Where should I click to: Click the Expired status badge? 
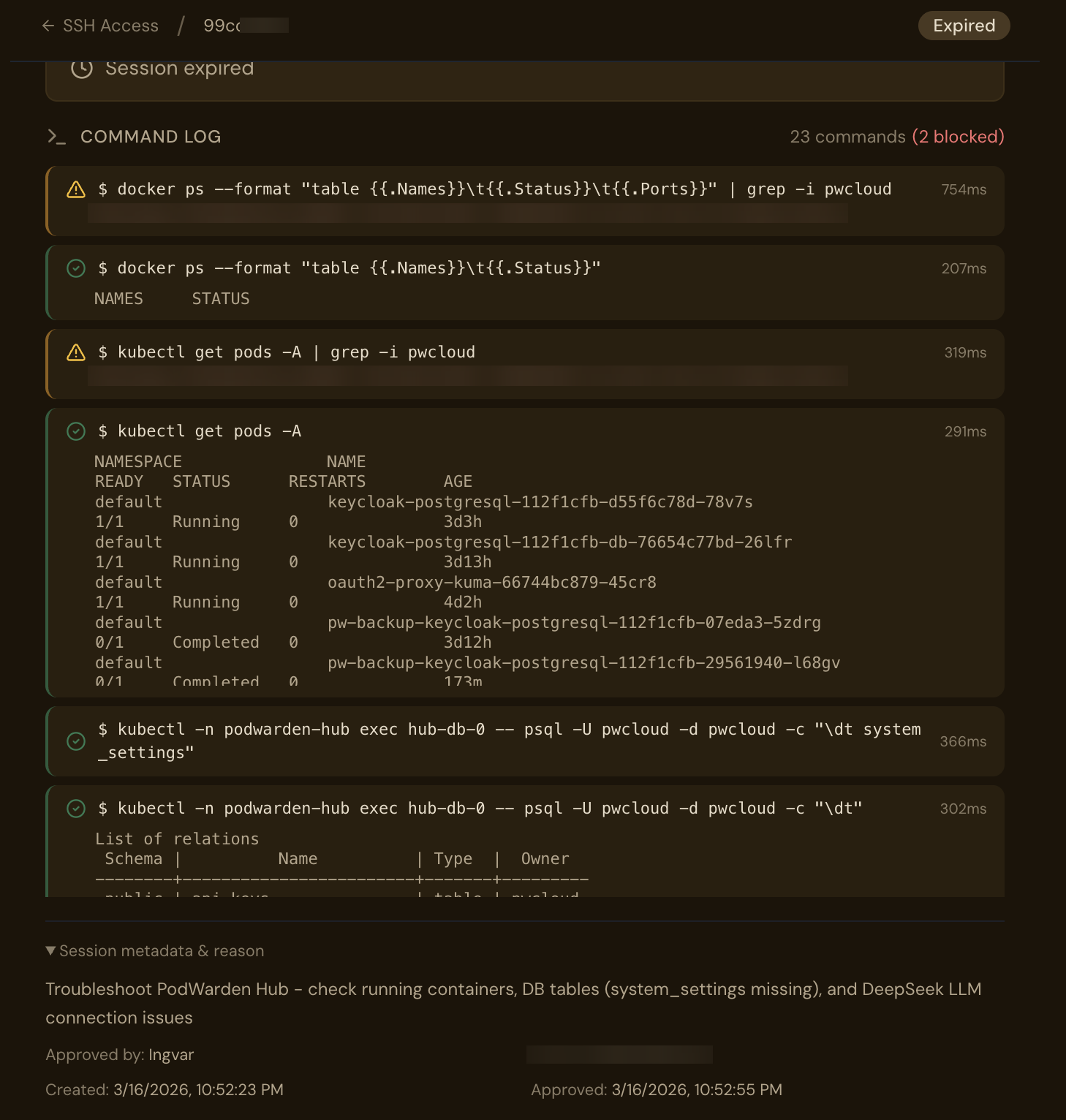pos(964,26)
